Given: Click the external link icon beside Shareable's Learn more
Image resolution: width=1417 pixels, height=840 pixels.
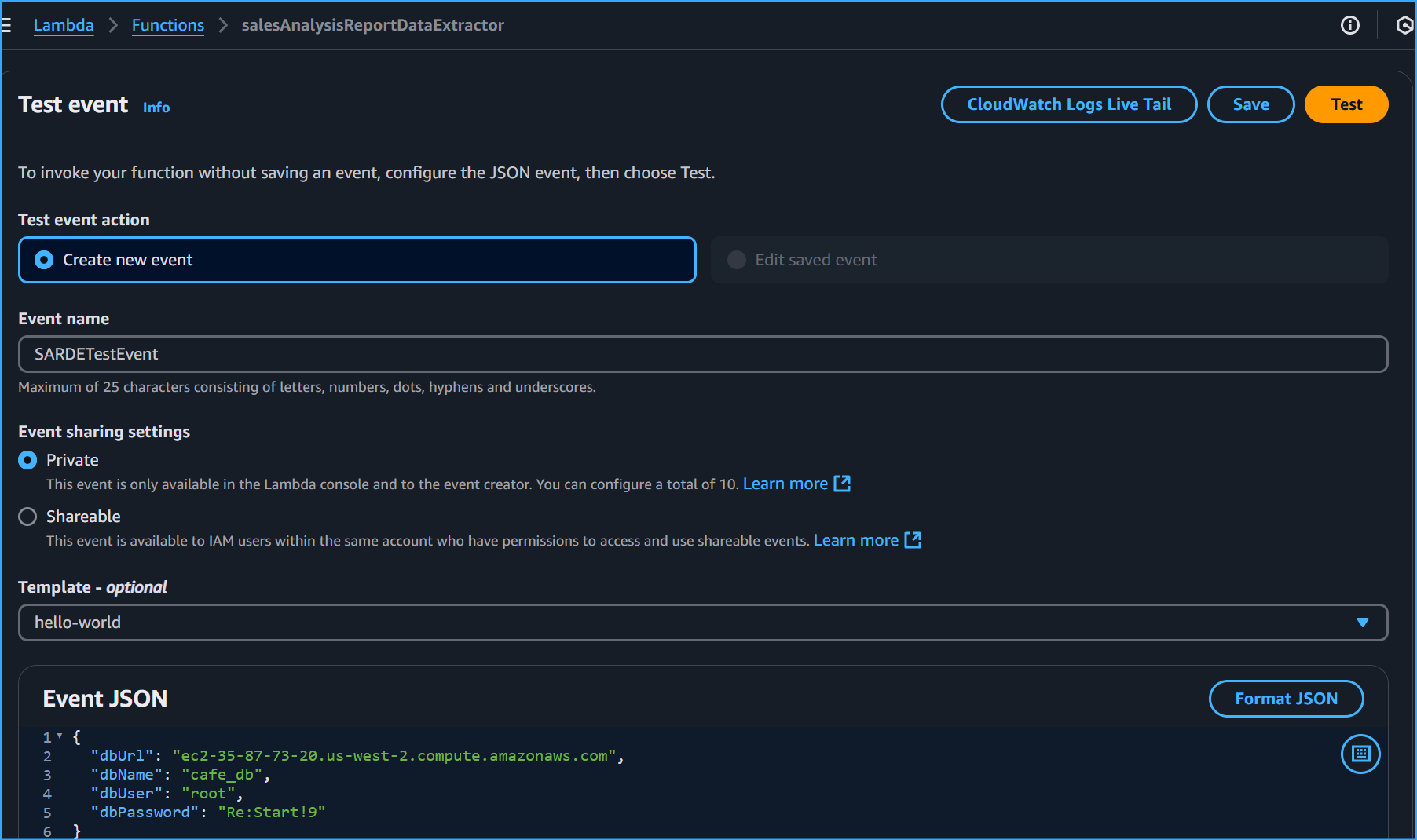Looking at the screenshot, I should click(913, 540).
